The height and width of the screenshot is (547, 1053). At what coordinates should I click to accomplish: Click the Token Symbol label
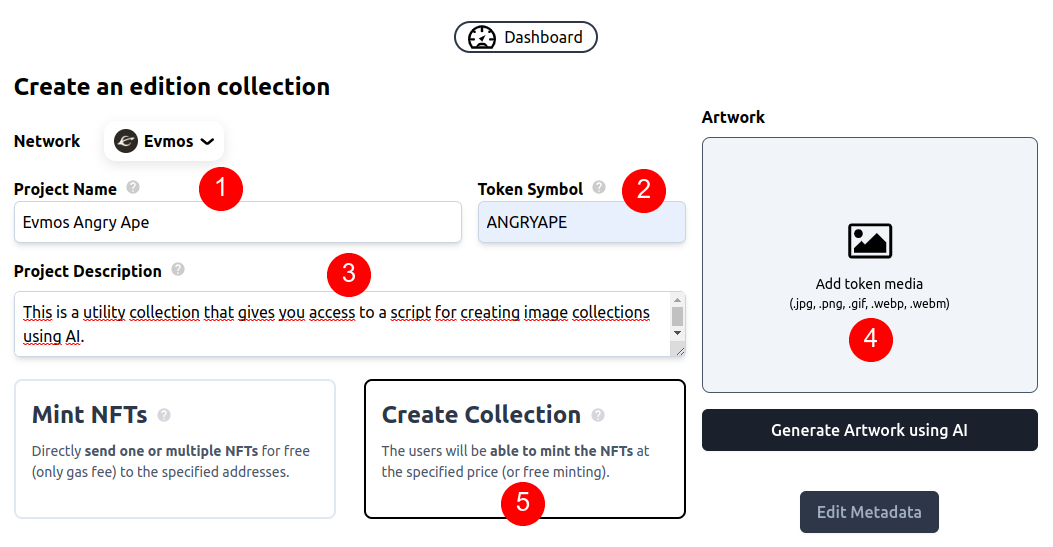coord(531,190)
